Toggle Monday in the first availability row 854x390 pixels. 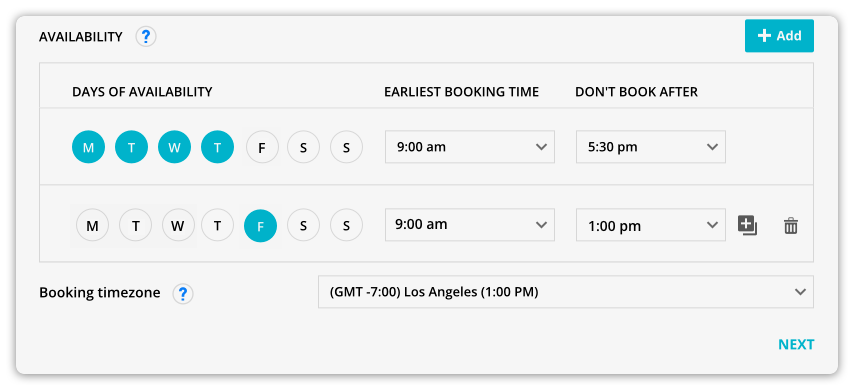tap(88, 147)
